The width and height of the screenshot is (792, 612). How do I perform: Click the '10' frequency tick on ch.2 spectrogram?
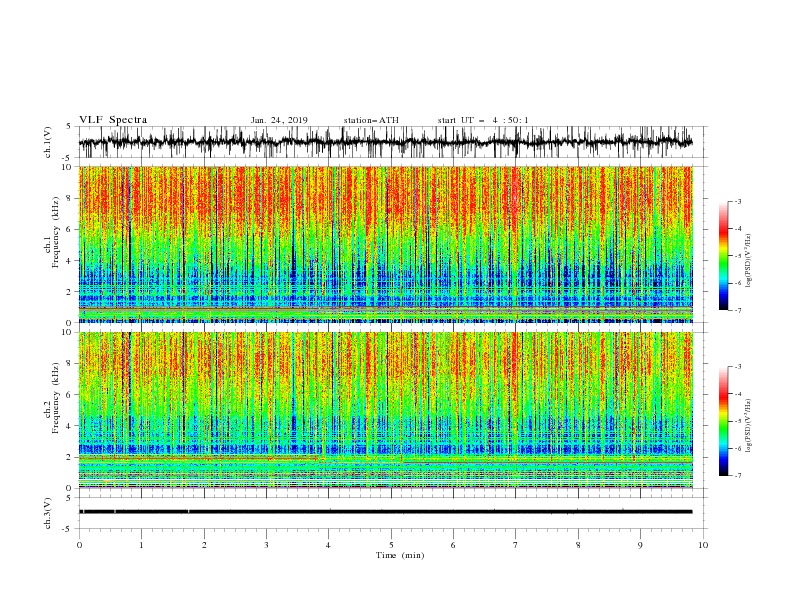click(67, 332)
